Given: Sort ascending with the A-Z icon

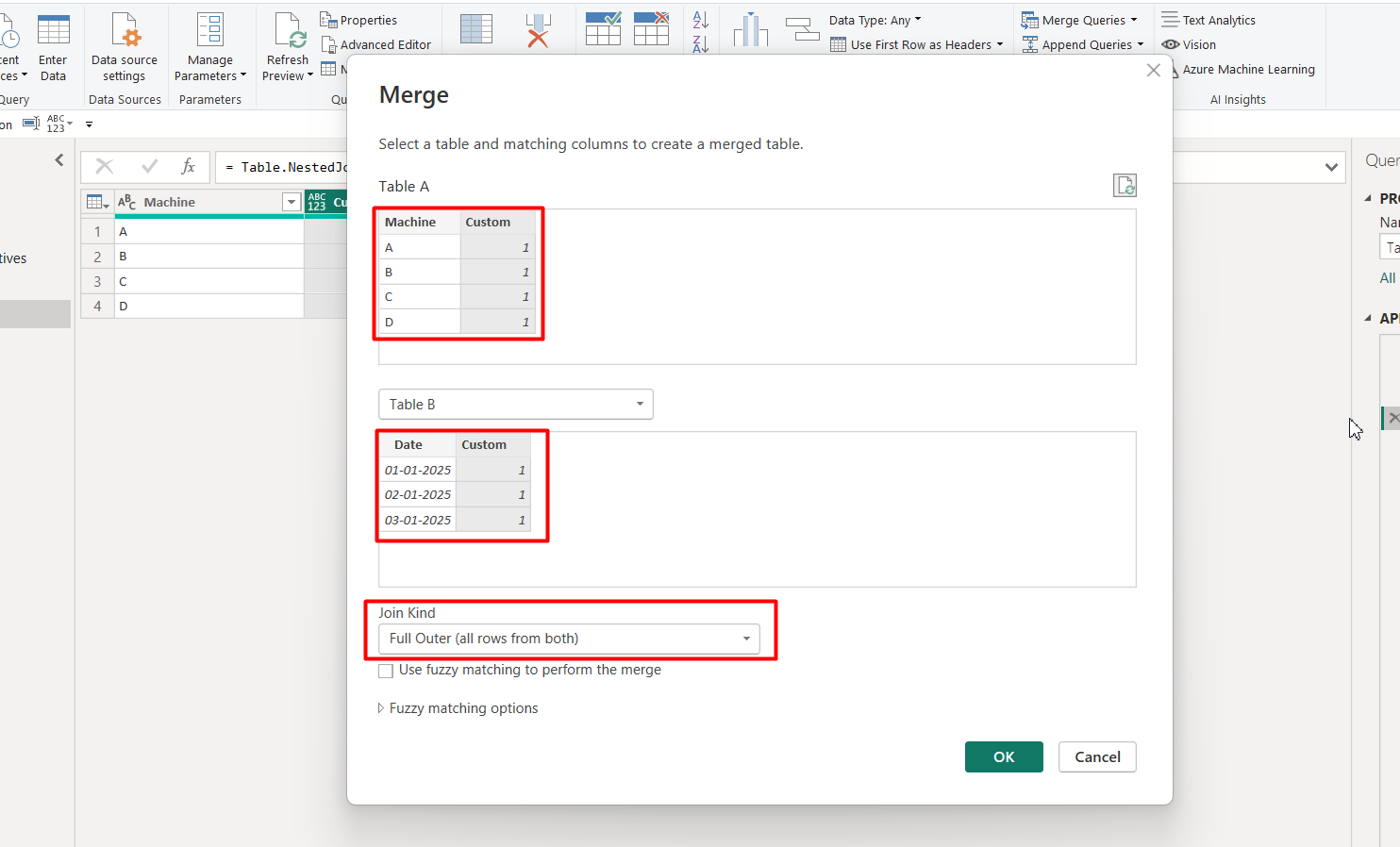Looking at the screenshot, I should (x=700, y=19).
